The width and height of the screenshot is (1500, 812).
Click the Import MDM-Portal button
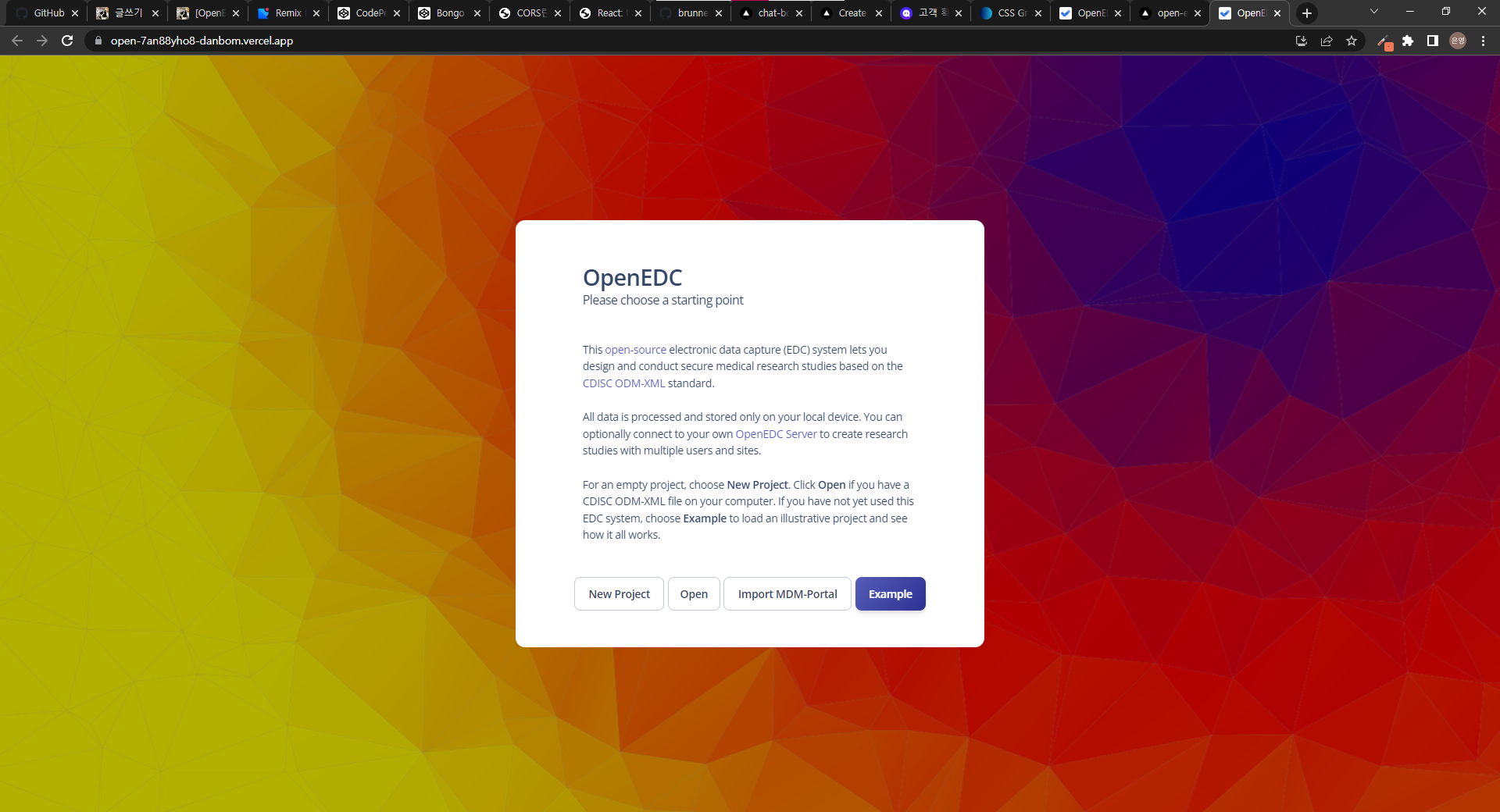tap(787, 594)
